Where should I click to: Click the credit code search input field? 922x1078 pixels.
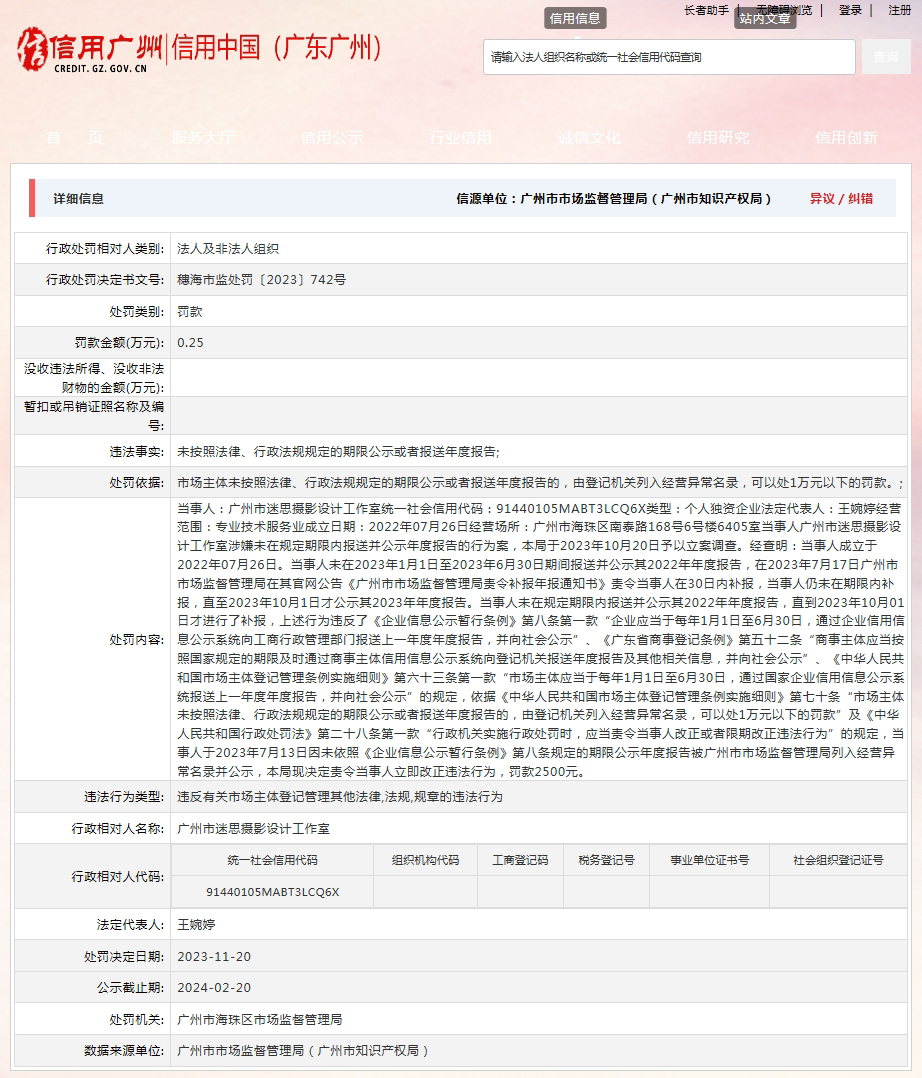coord(668,57)
